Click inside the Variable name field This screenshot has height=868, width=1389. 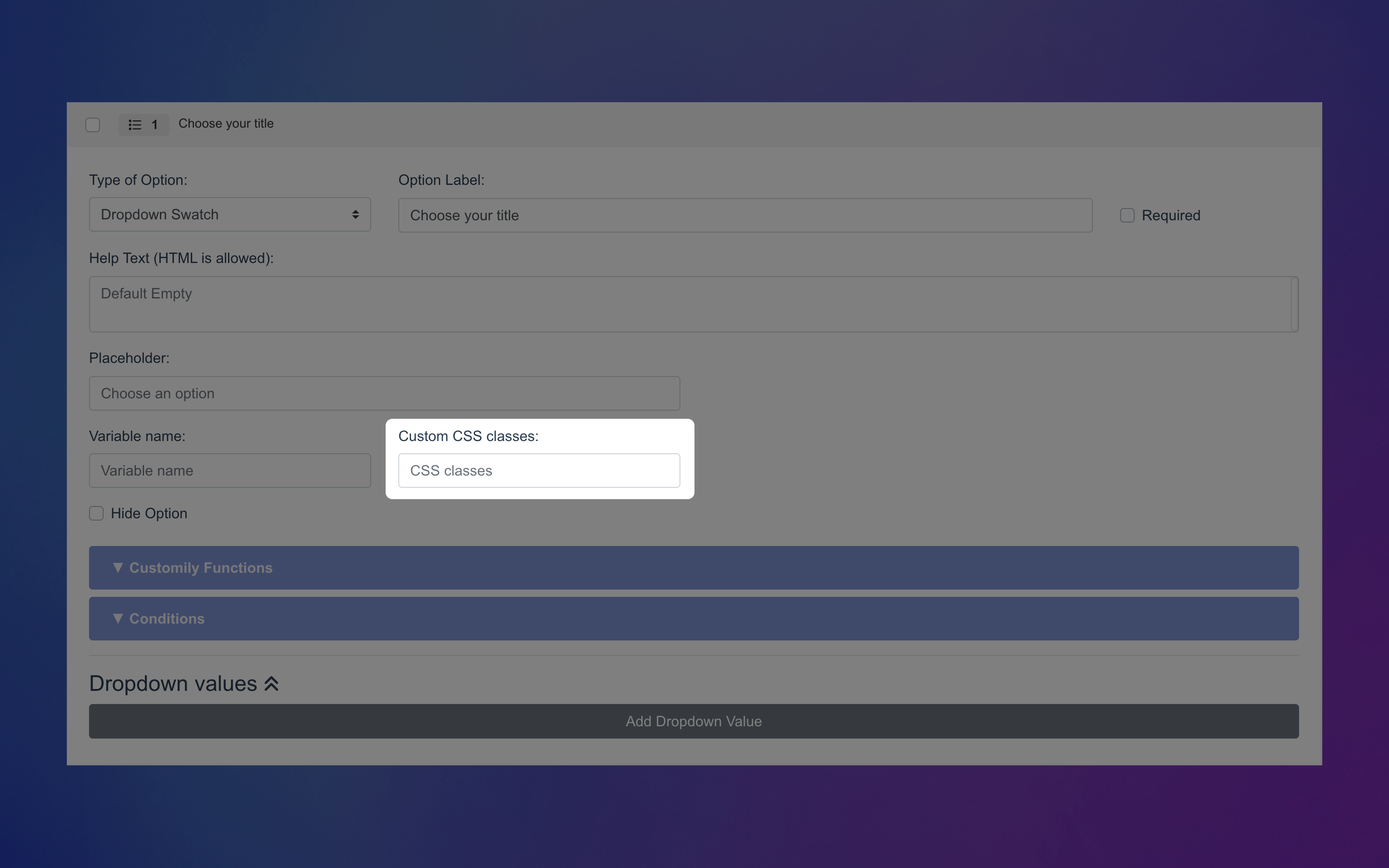(x=229, y=470)
